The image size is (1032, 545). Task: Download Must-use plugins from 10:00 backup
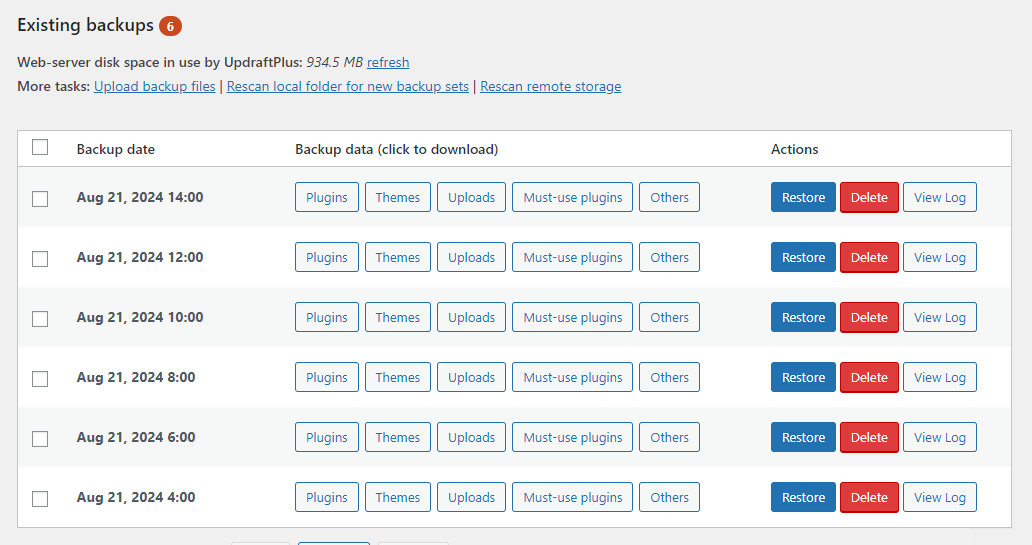coord(573,317)
